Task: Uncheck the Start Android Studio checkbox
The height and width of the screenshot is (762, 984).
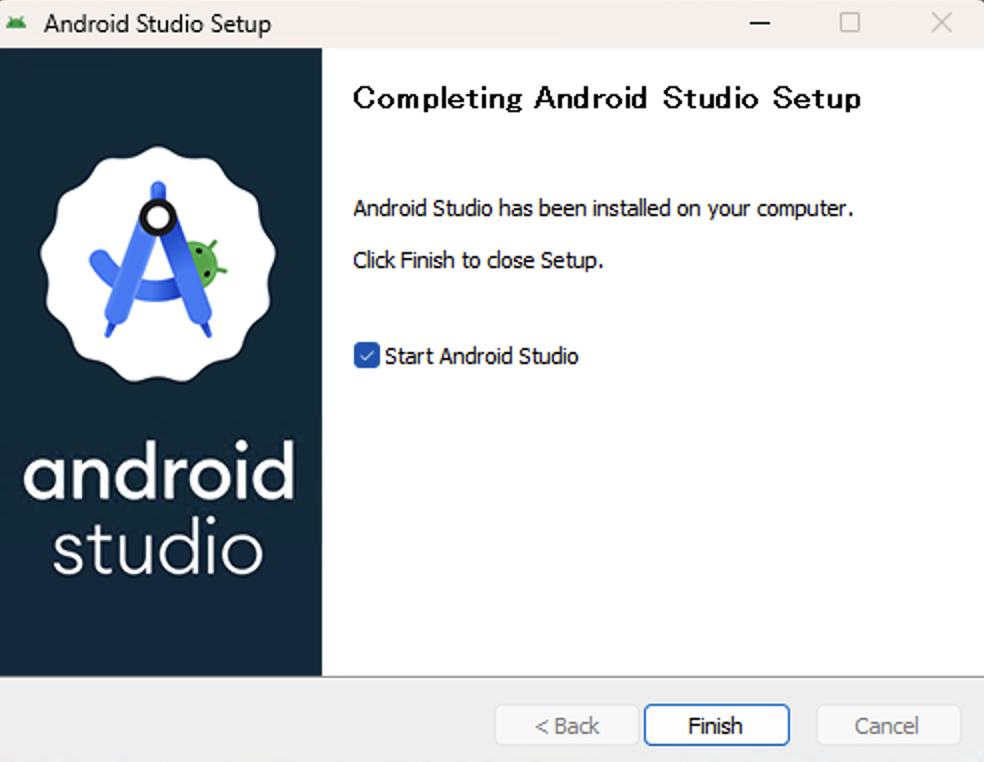Action: (x=366, y=355)
